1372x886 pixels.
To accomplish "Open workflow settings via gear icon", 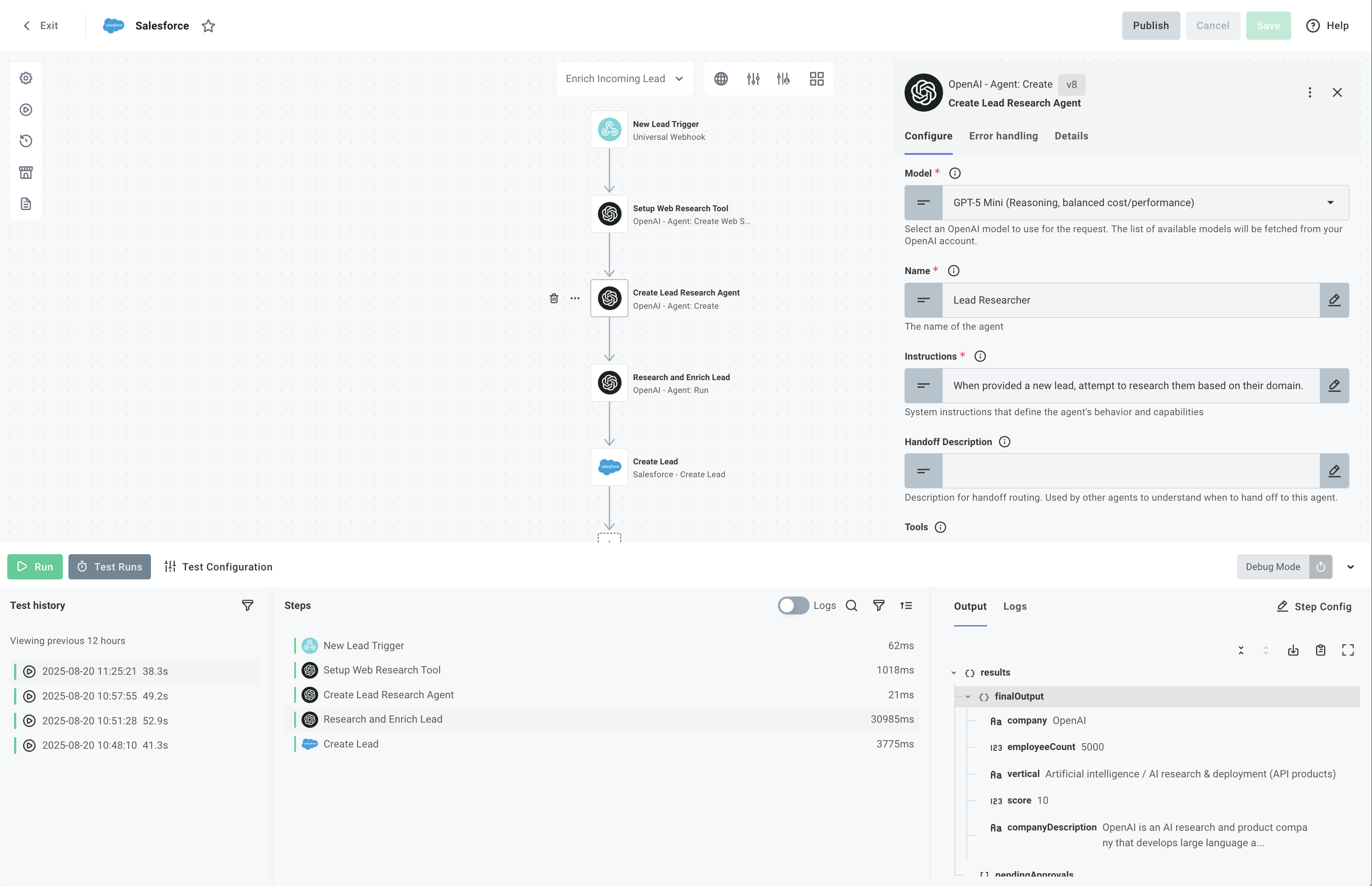I will [25, 78].
